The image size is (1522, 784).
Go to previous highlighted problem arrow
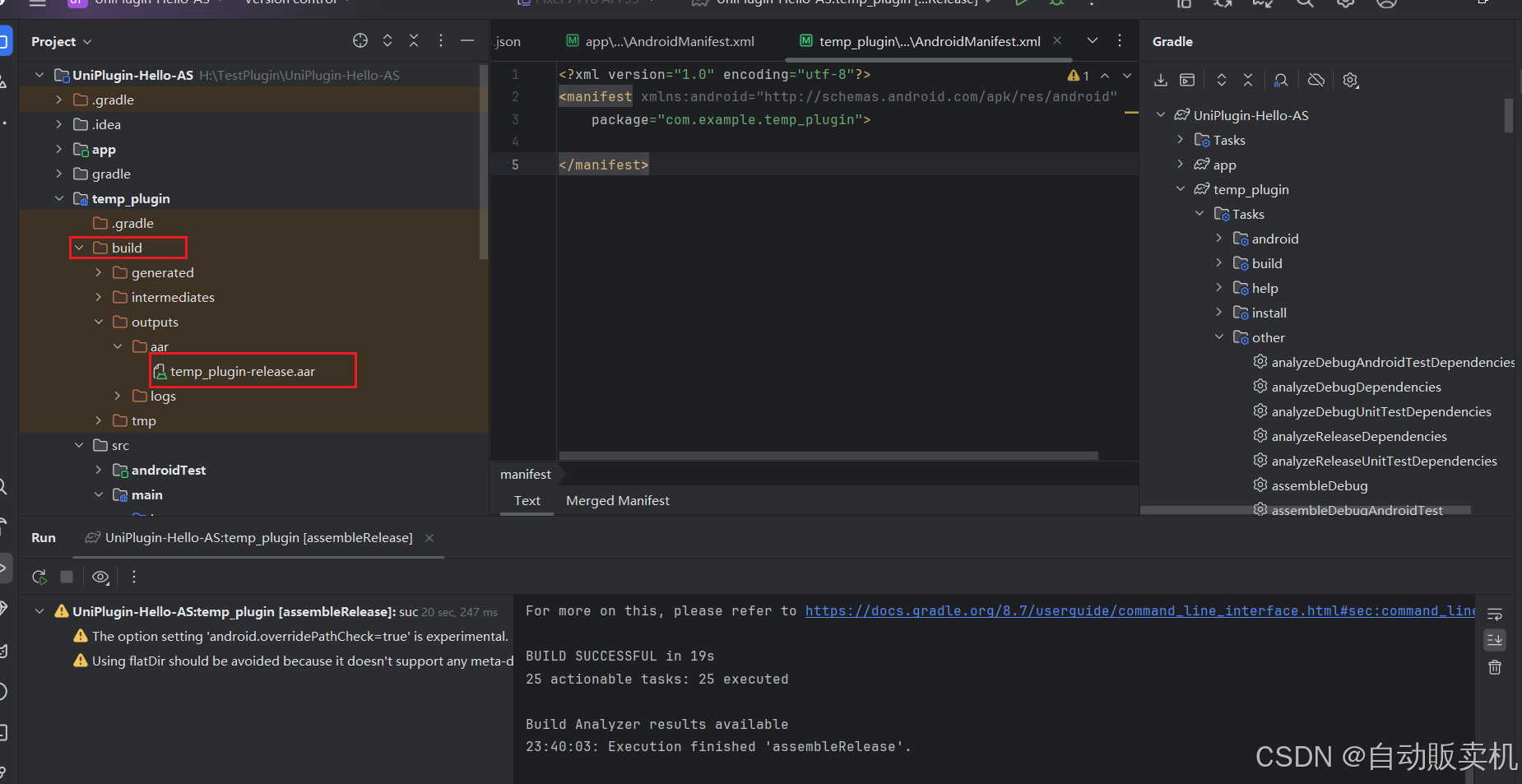coord(1105,76)
